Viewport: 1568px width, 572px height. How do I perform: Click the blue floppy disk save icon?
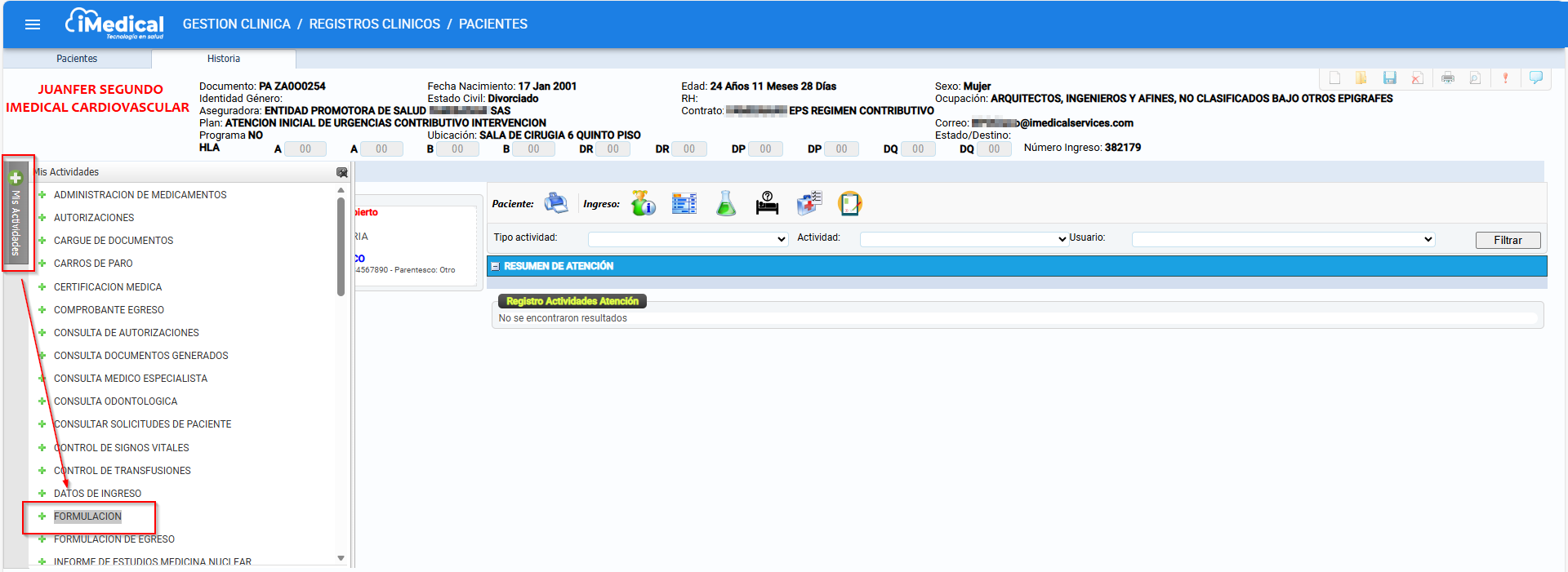(x=1390, y=78)
